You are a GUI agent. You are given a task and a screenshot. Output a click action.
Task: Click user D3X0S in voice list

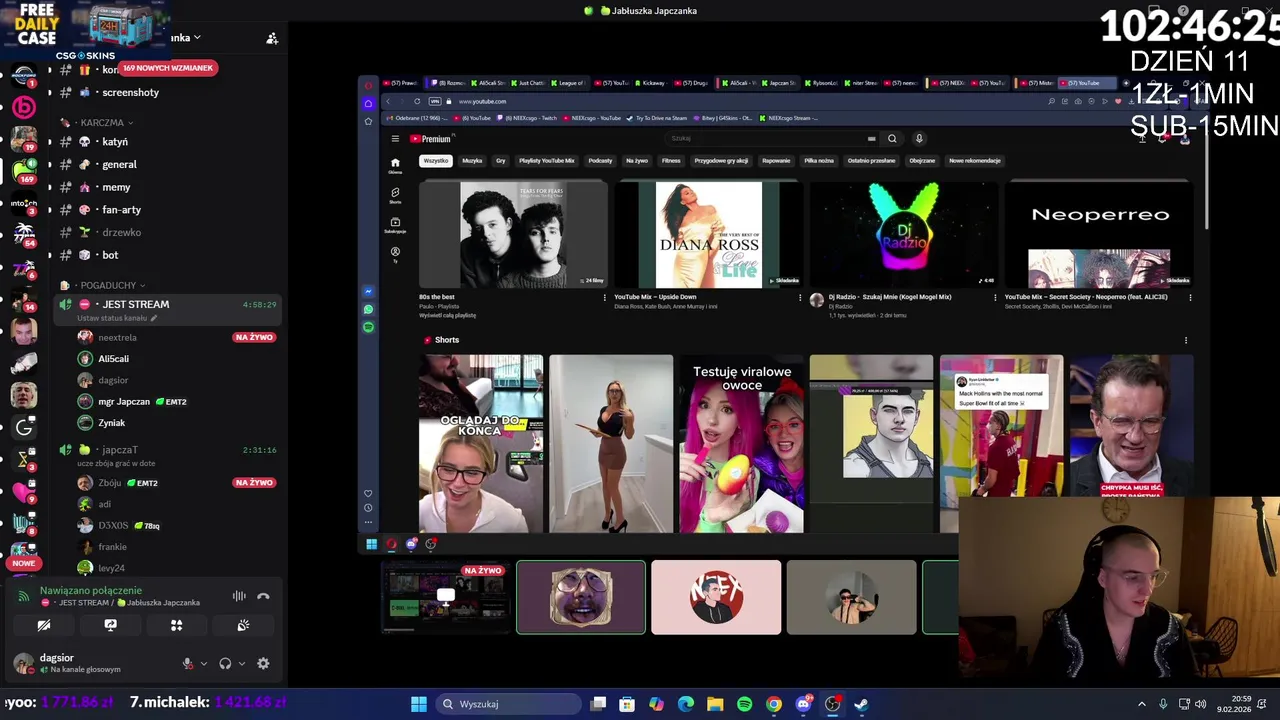(113, 526)
